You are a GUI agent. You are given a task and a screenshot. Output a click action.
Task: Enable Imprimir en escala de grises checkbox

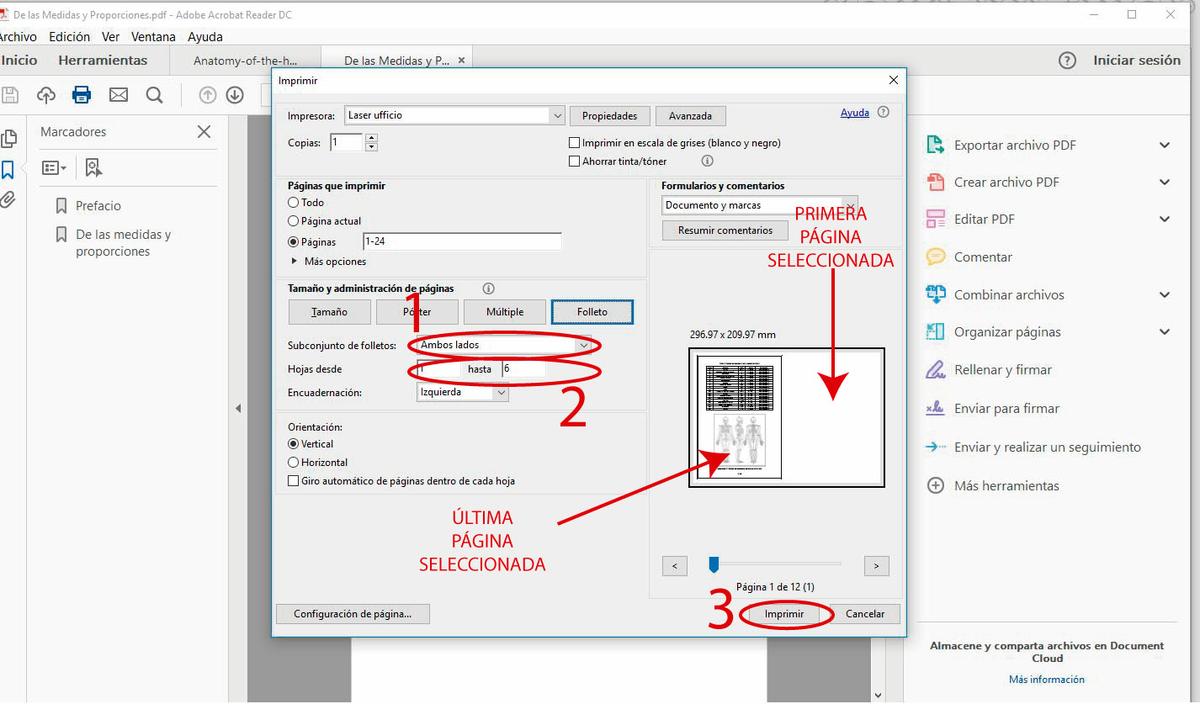(574, 143)
